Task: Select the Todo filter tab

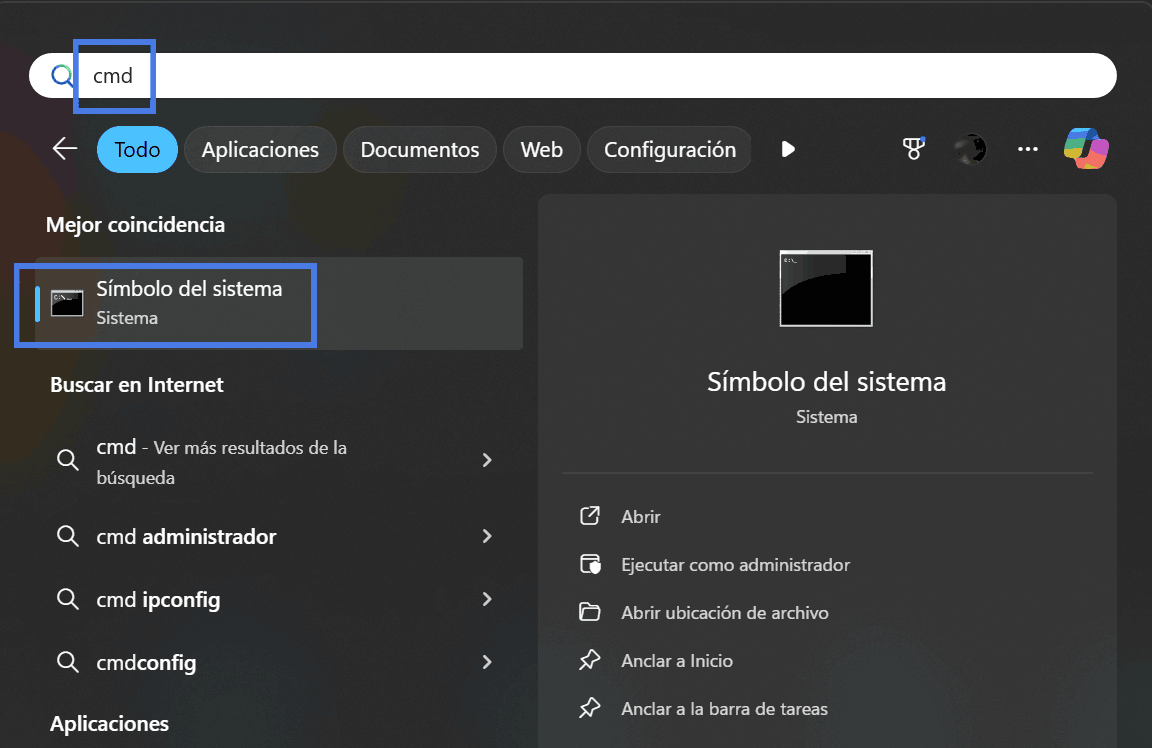Action: point(137,149)
